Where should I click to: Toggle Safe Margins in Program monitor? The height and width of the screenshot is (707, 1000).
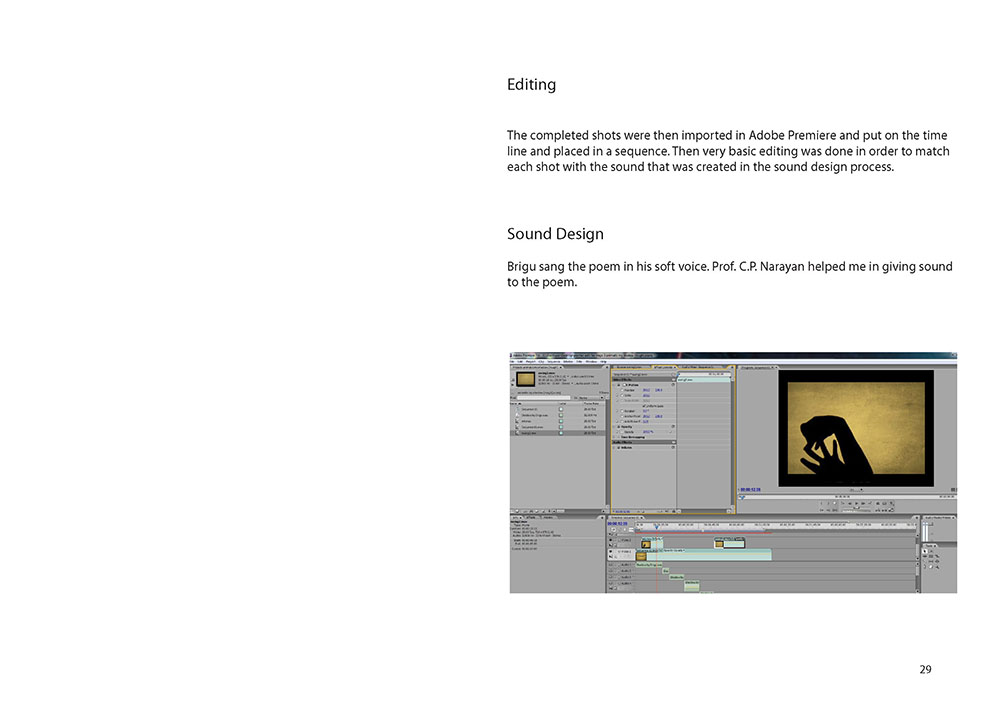[884, 503]
